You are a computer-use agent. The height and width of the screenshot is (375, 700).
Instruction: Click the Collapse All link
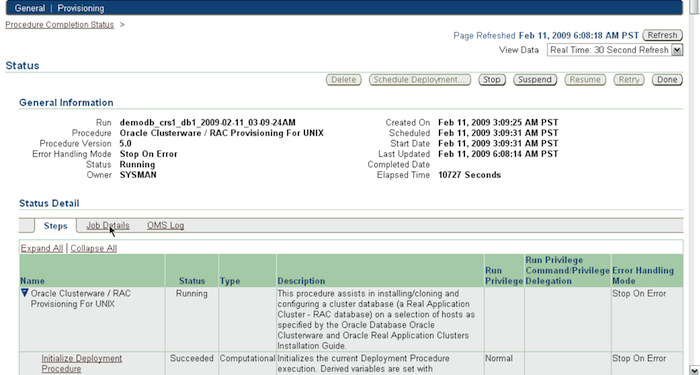coord(93,248)
